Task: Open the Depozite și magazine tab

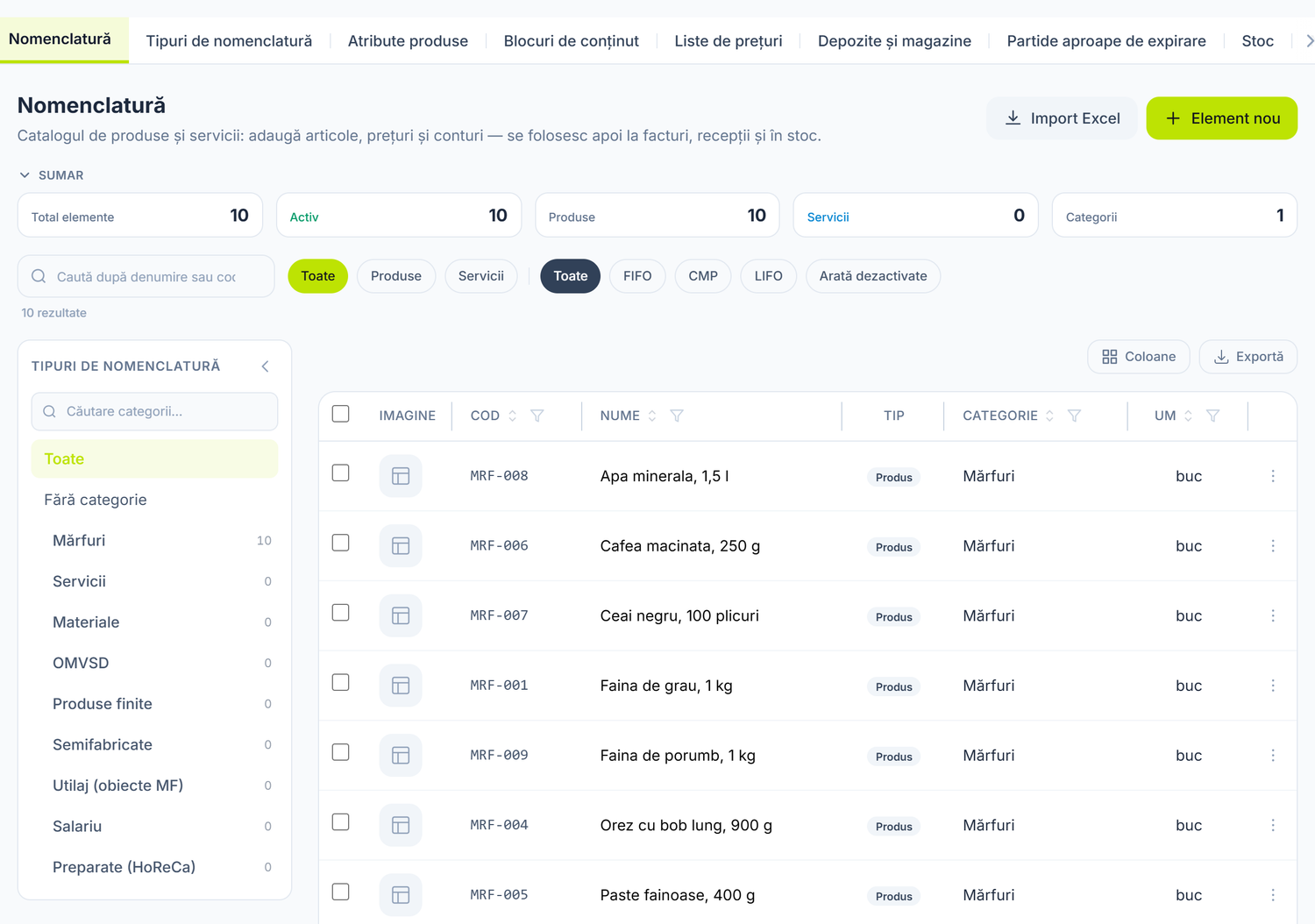Action: [894, 41]
